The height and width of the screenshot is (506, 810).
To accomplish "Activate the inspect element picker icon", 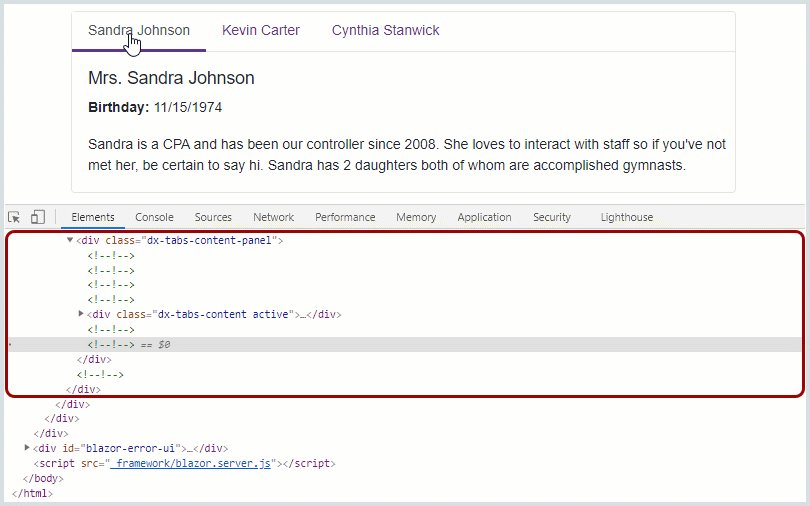I will [x=14, y=217].
